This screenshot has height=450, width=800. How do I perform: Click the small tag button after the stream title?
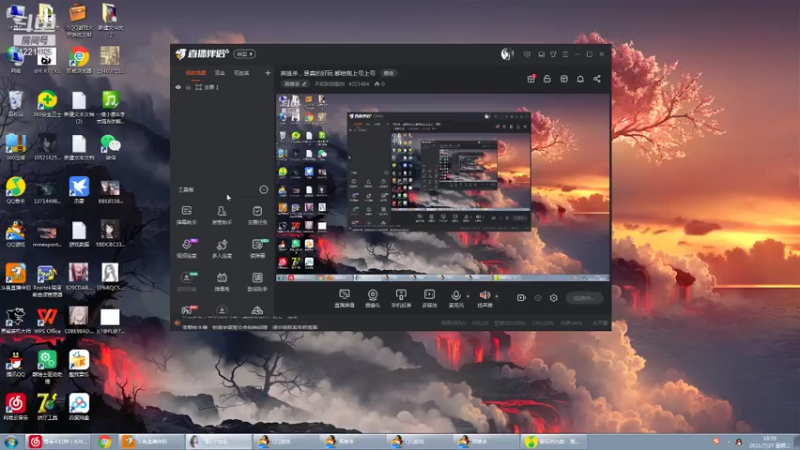pyautogui.click(x=389, y=73)
